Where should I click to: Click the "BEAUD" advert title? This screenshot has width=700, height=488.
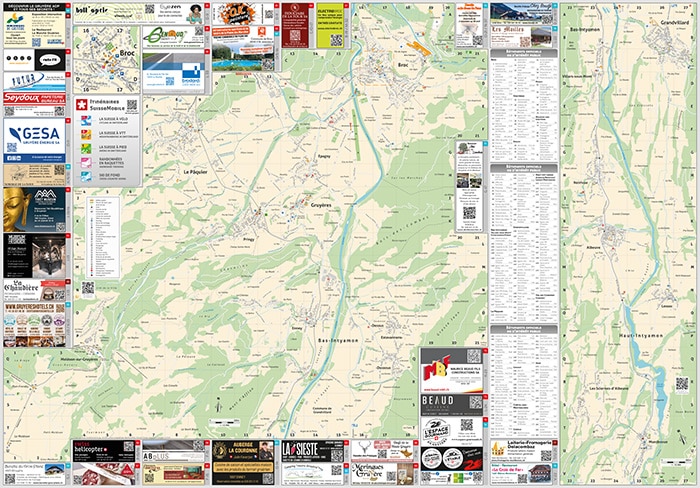click(438, 400)
